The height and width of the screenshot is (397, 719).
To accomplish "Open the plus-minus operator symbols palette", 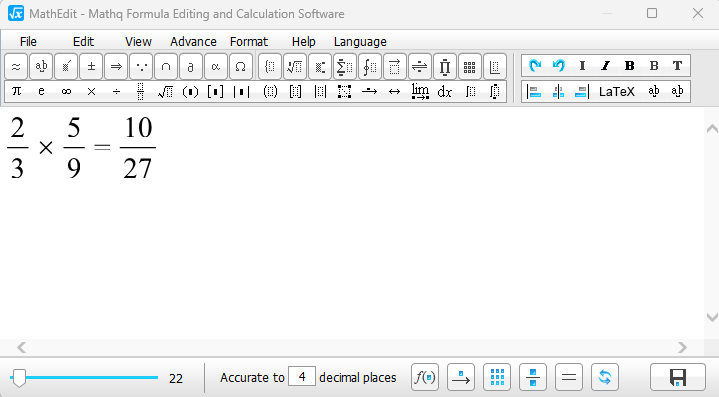I will pyautogui.click(x=91, y=66).
